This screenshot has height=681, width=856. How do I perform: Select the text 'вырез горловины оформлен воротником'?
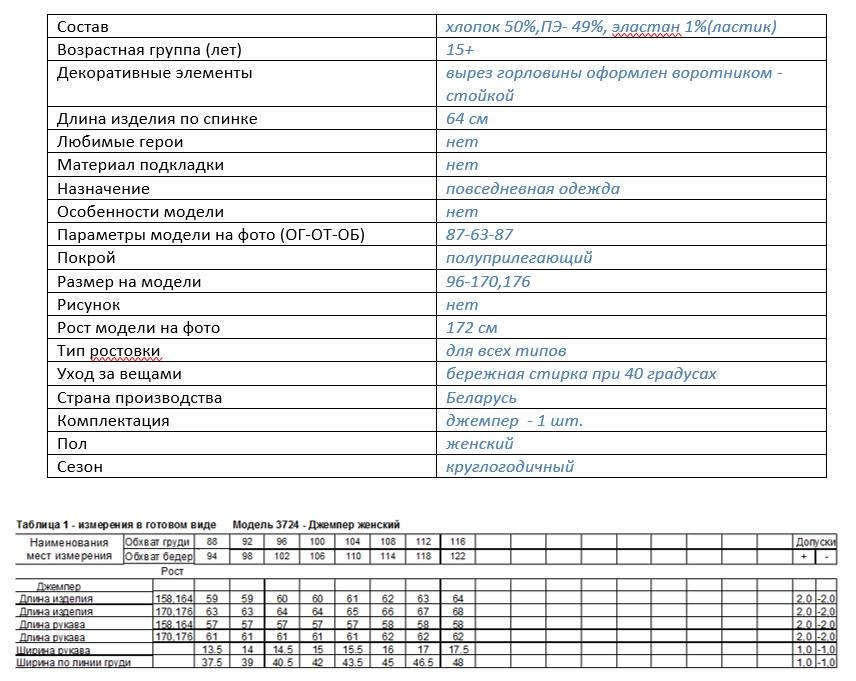[x=609, y=73]
